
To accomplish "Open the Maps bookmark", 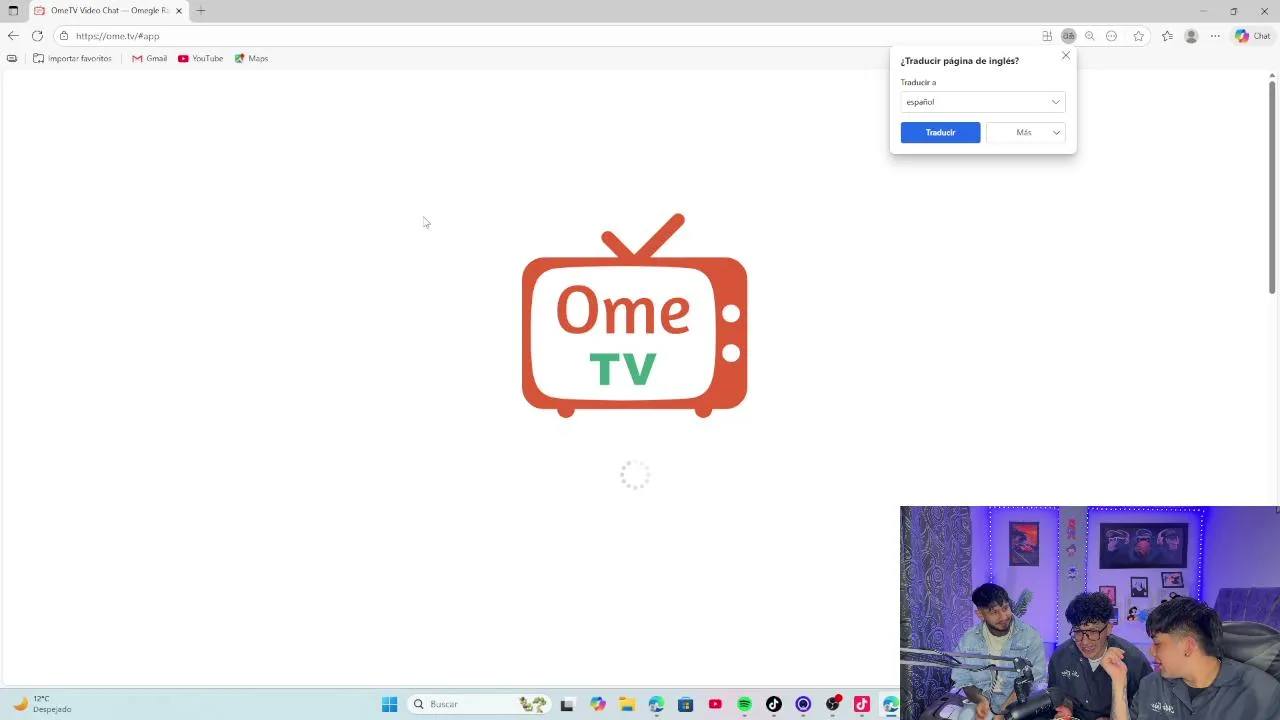I will (251, 59).
